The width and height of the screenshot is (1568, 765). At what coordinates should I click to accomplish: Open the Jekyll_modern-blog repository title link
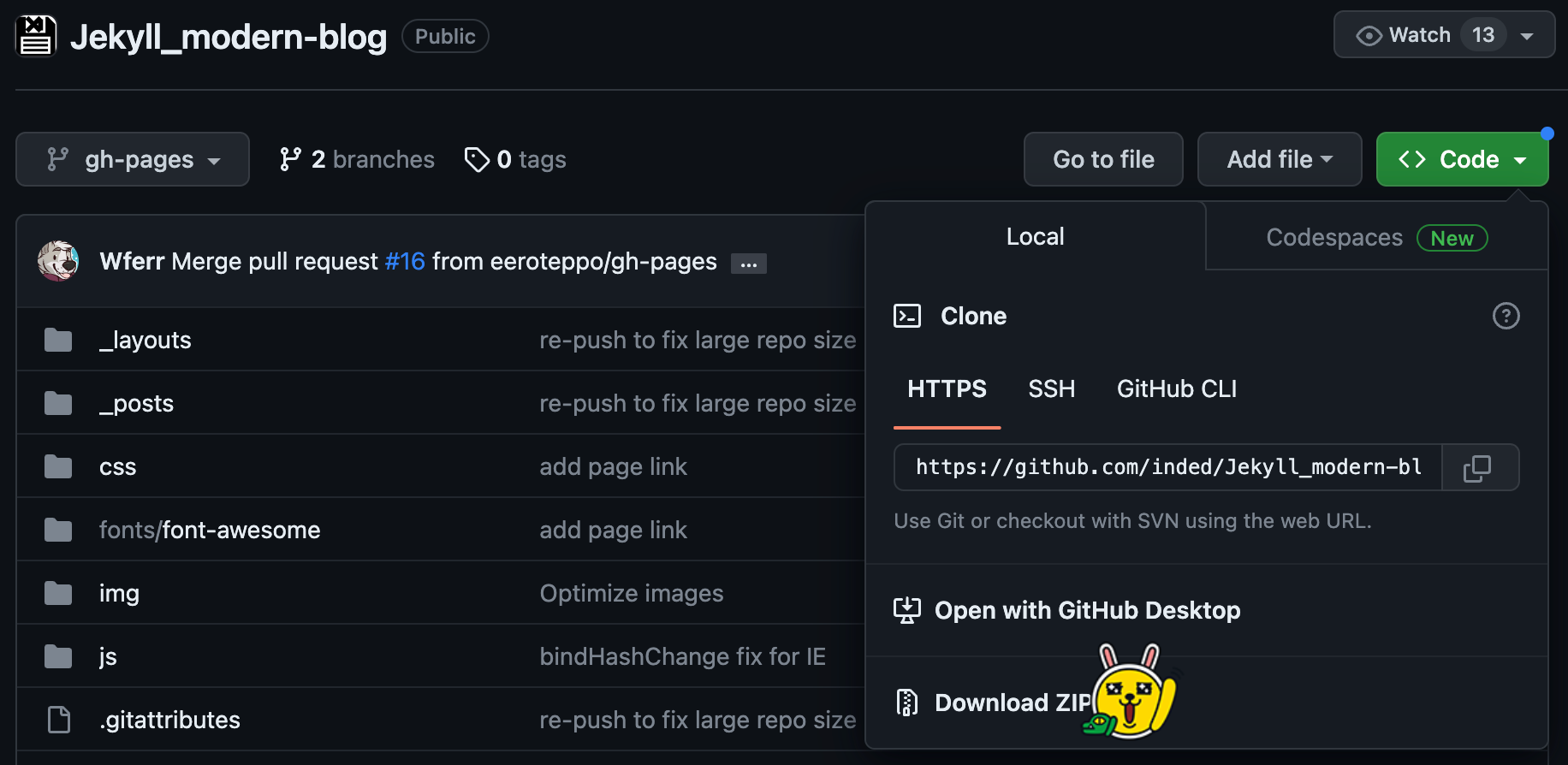coord(229,37)
